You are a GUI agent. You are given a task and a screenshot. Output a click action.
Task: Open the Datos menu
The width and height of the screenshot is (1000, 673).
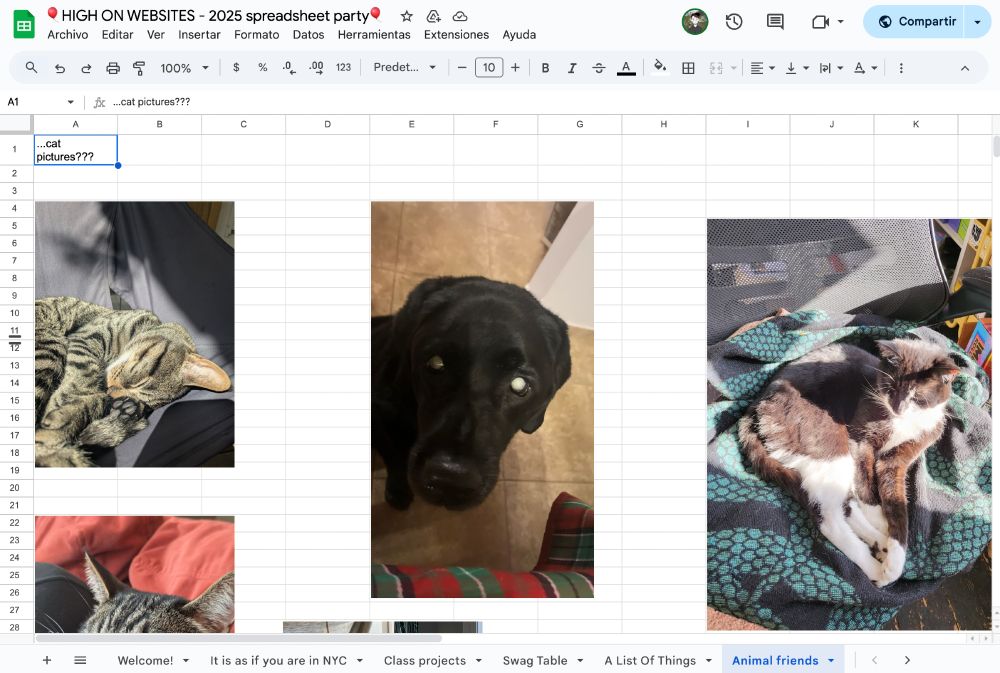click(308, 34)
